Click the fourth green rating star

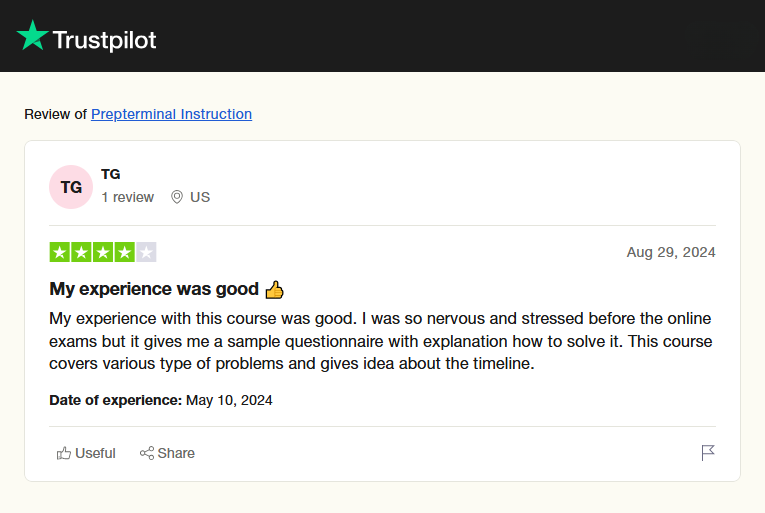(125, 252)
